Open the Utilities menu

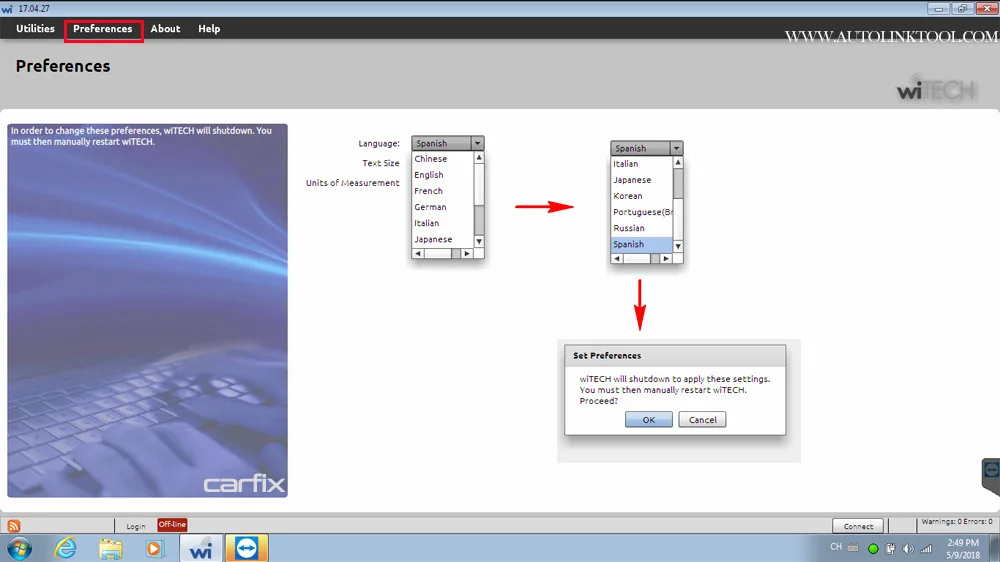pyautogui.click(x=35, y=29)
